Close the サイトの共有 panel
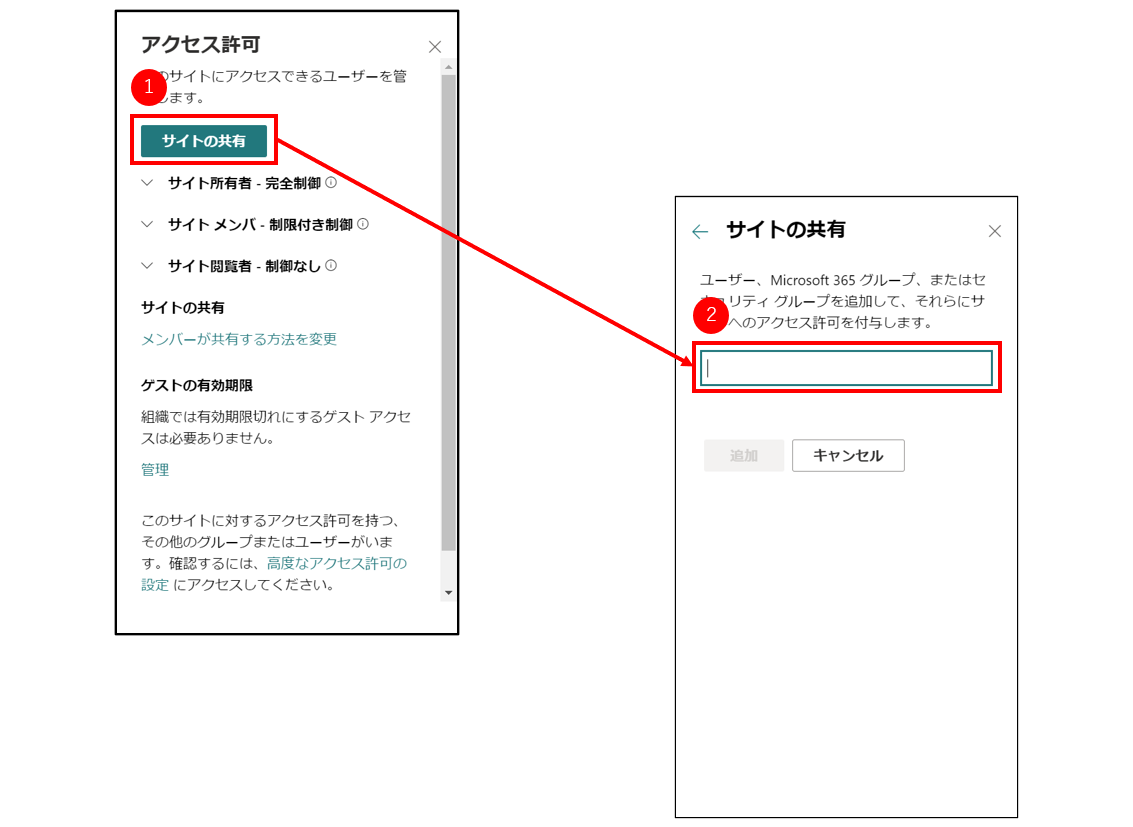The image size is (1133, 827). pyautogui.click(x=994, y=231)
